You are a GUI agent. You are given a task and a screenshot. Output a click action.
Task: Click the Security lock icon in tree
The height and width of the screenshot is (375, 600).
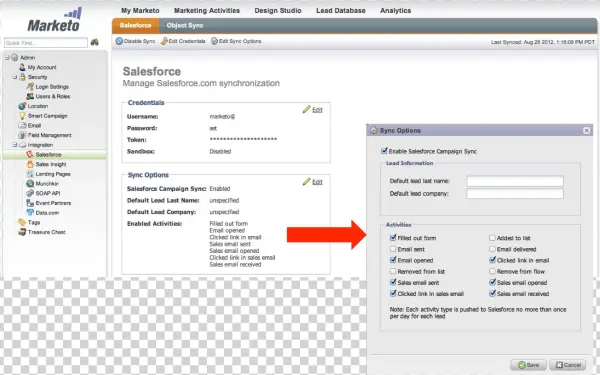[x=22, y=77]
